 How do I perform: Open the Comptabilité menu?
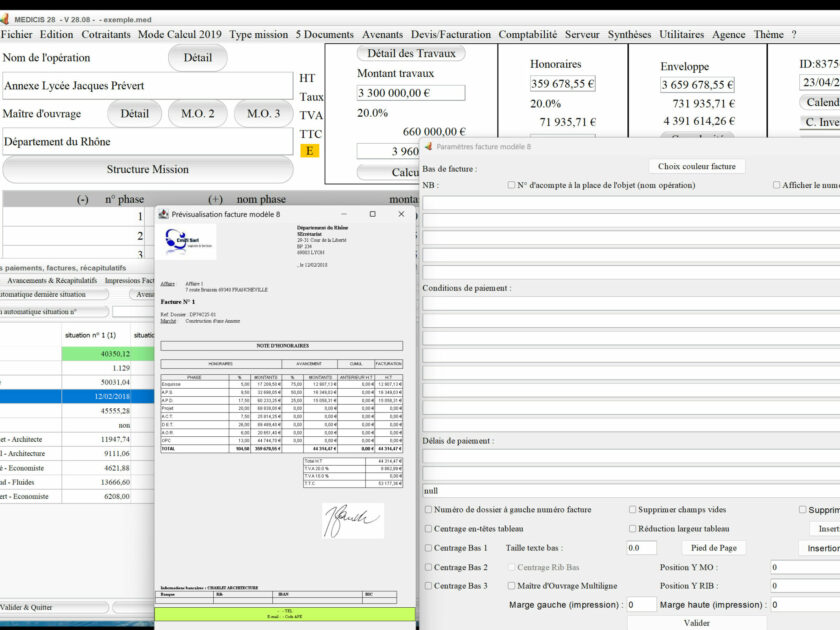(528, 34)
